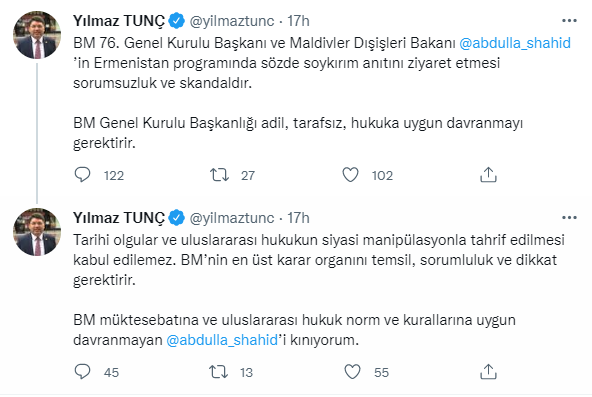Open @abdulla_shahid mention in second tweet
The width and height of the screenshot is (592, 397).
click(x=222, y=340)
